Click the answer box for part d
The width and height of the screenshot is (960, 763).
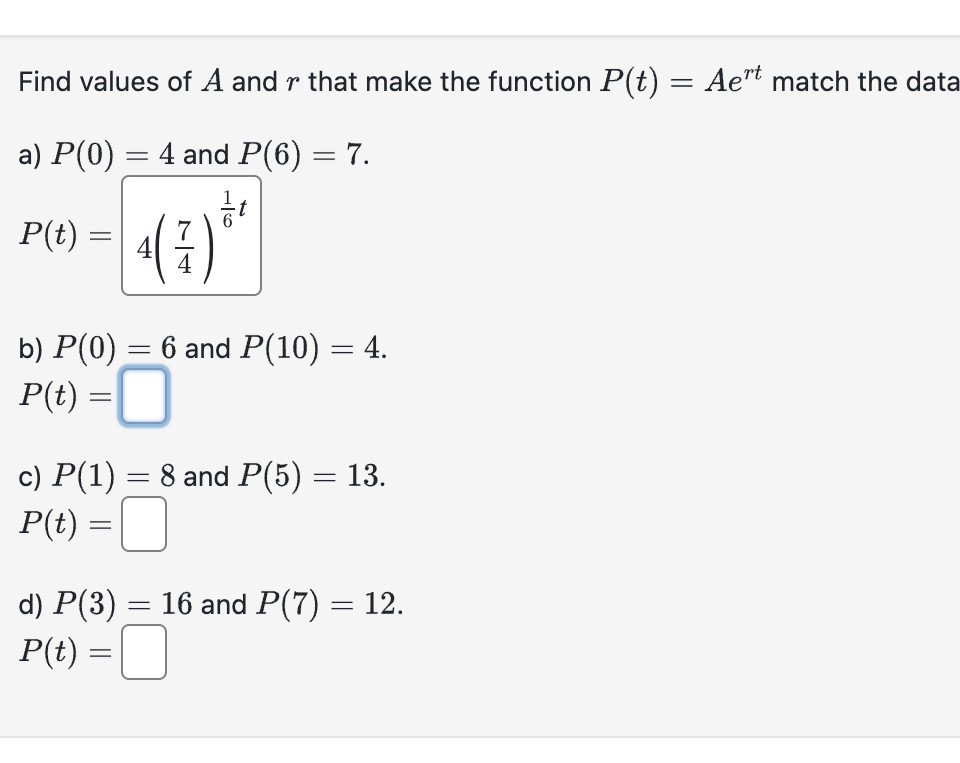click(x=143, y=652)
